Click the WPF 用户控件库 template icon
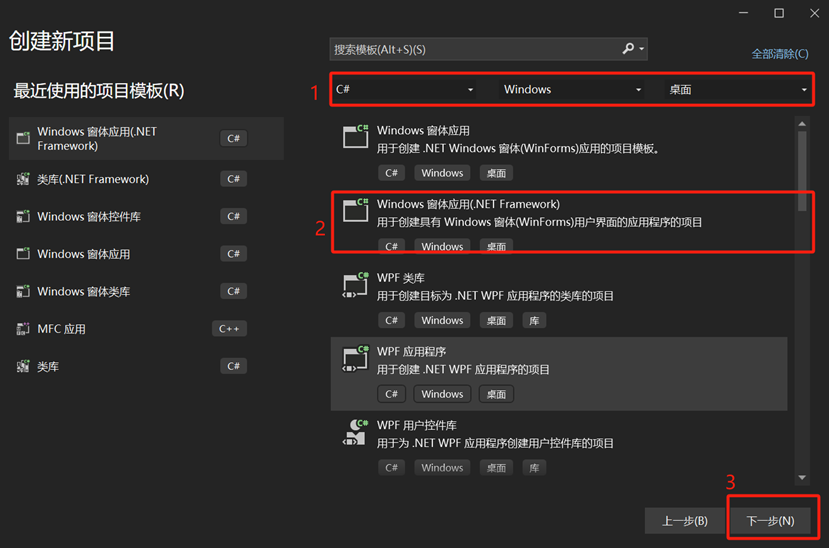Viewport: 829px width, 548px height. click(355, 432)
